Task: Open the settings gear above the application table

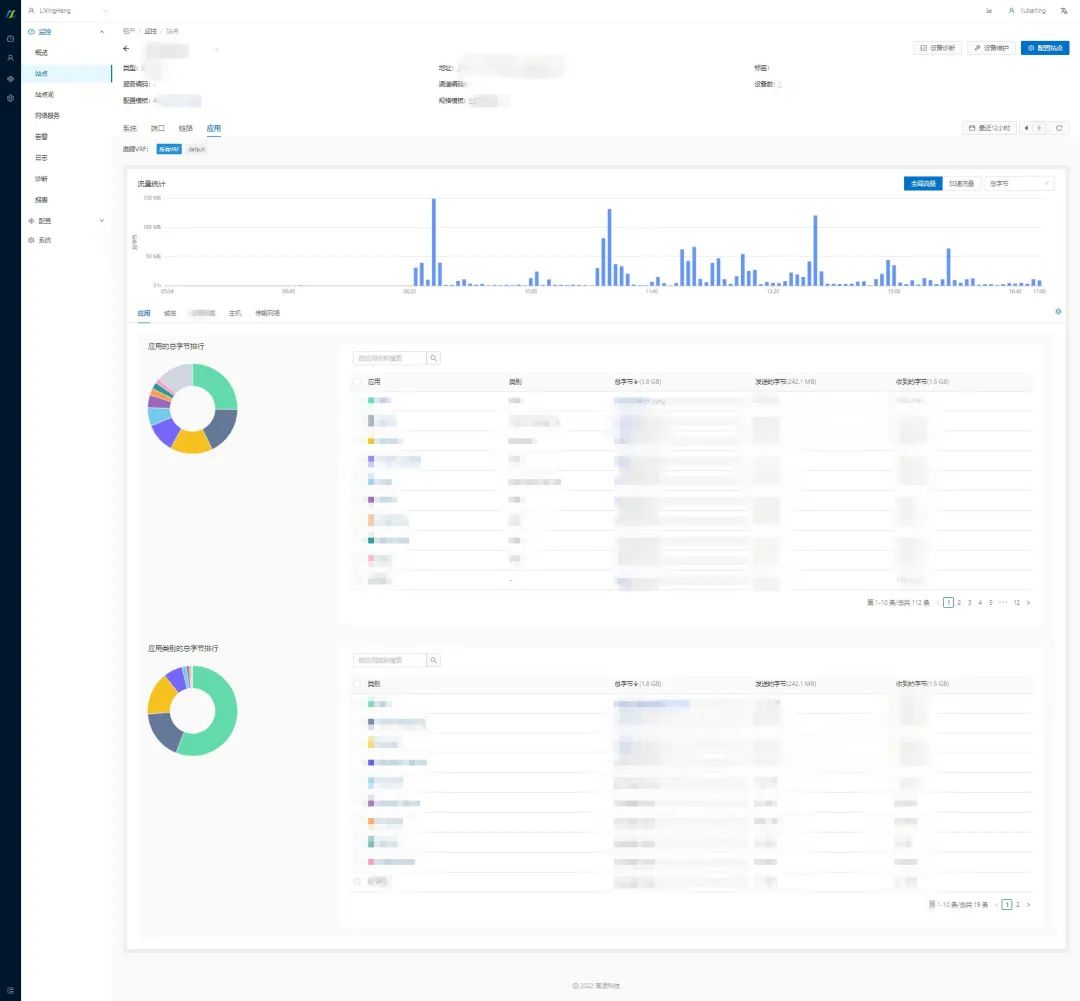Action: pos(1058,312)
